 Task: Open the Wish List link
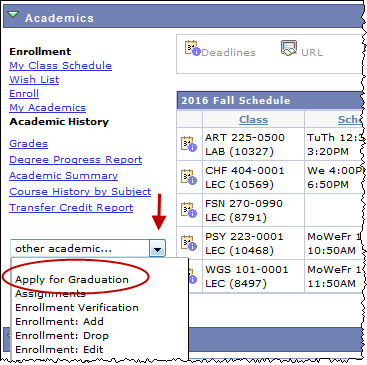[x=34, y=79]
